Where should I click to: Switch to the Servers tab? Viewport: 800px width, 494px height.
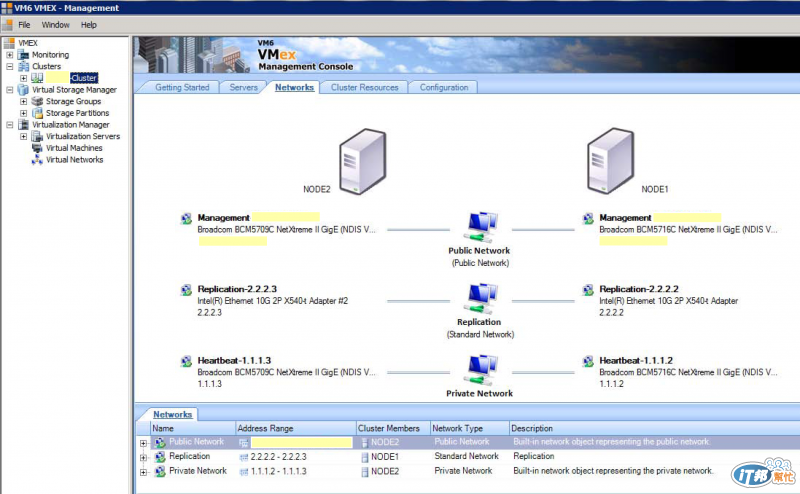(243, 87)
